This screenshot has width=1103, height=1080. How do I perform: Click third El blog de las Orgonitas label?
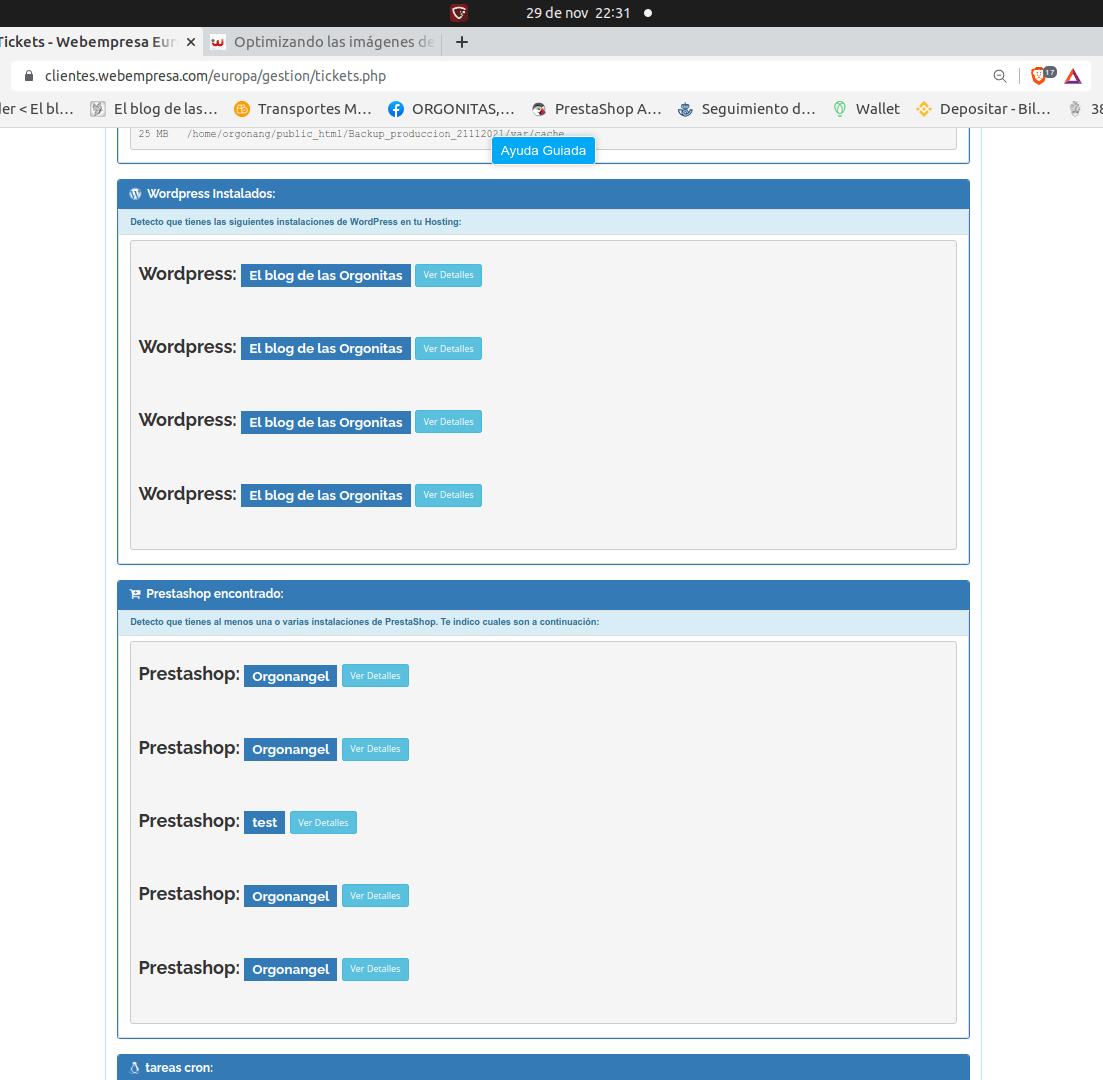326,422
